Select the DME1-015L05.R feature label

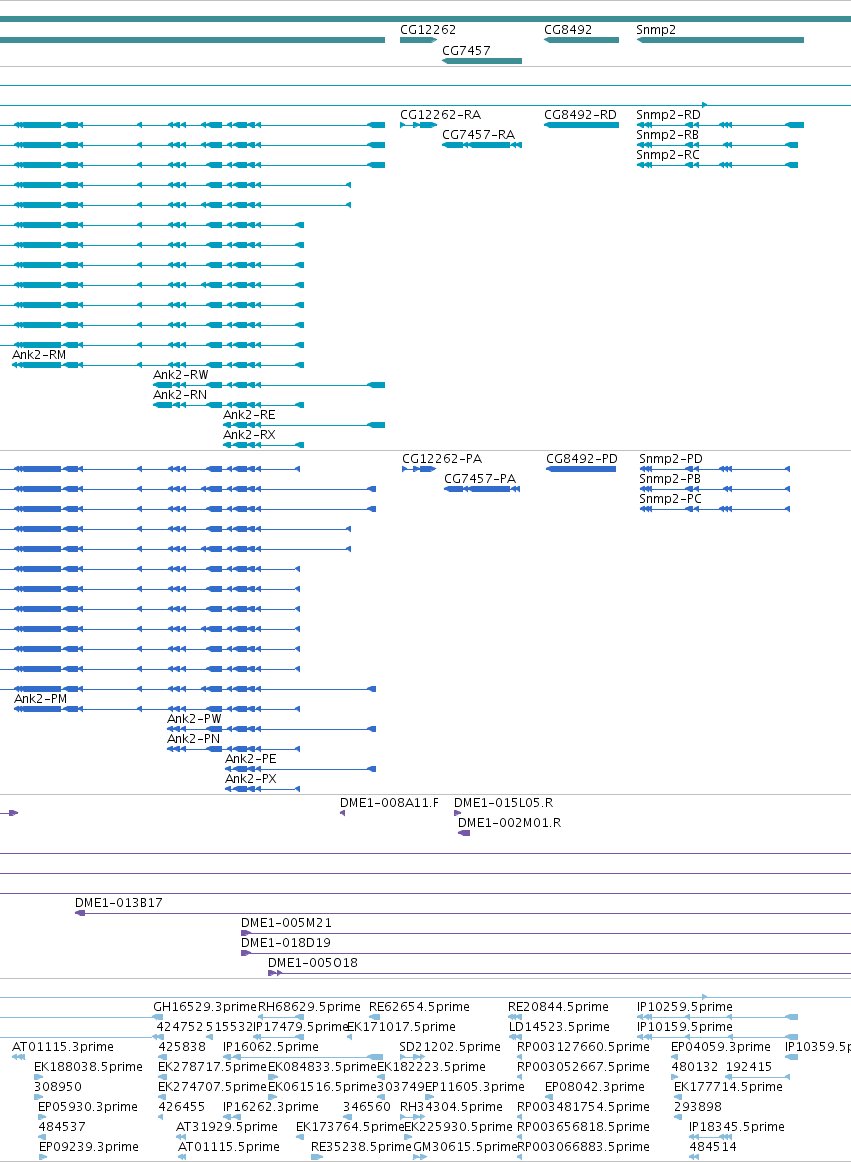[x=503, y=803]
